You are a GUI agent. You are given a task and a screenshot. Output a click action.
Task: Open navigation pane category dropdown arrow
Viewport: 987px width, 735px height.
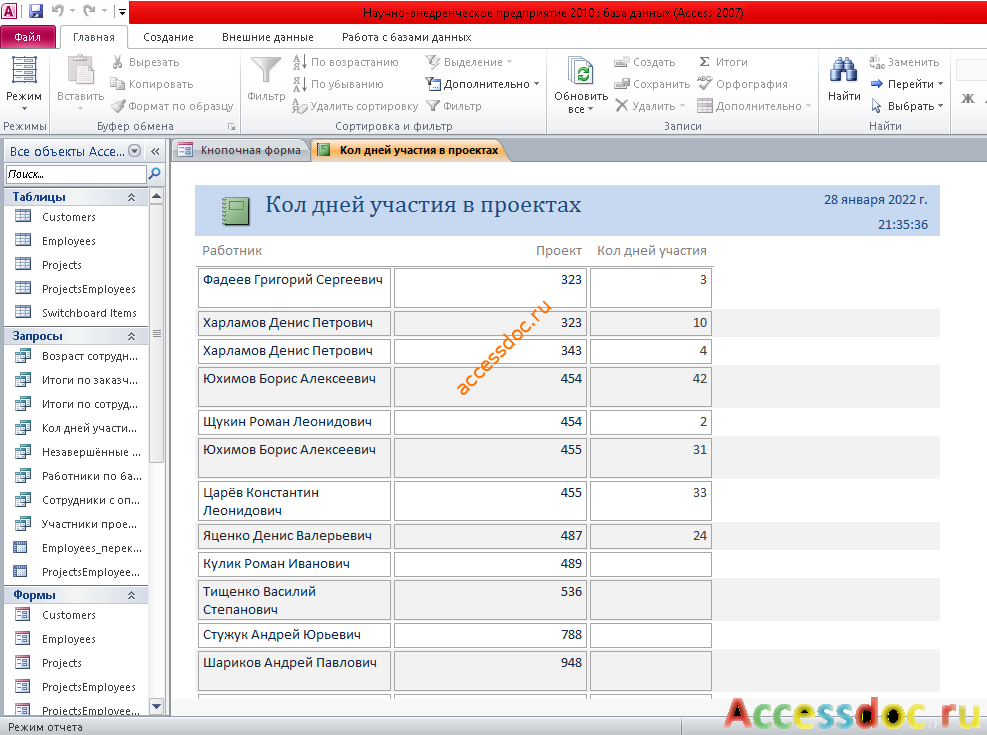[135, 151]
